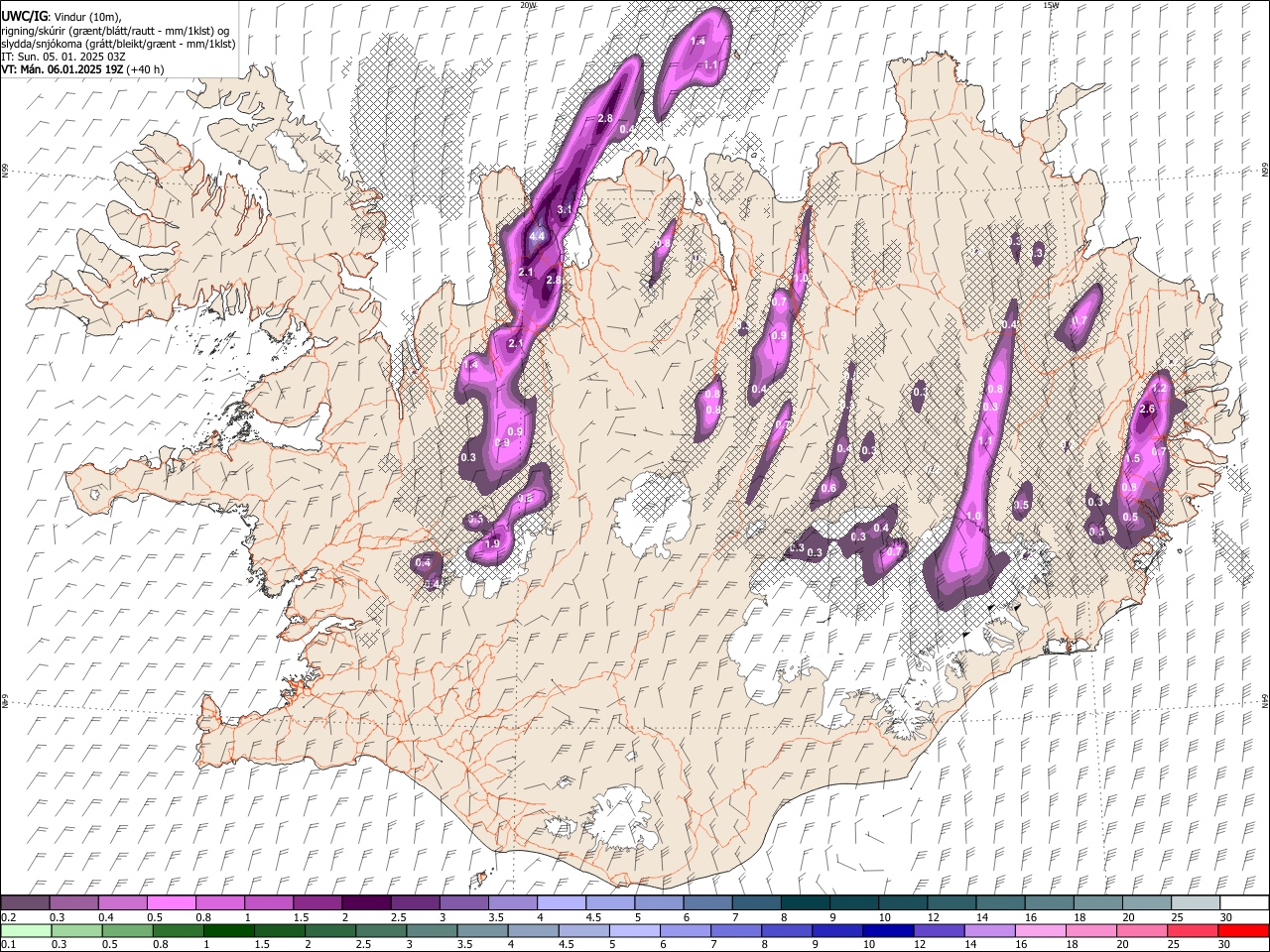This screenshot has height=952, width=1270.
Task: Pick bottom-row bright red swatch after 30
Action: coord(1244,930)
